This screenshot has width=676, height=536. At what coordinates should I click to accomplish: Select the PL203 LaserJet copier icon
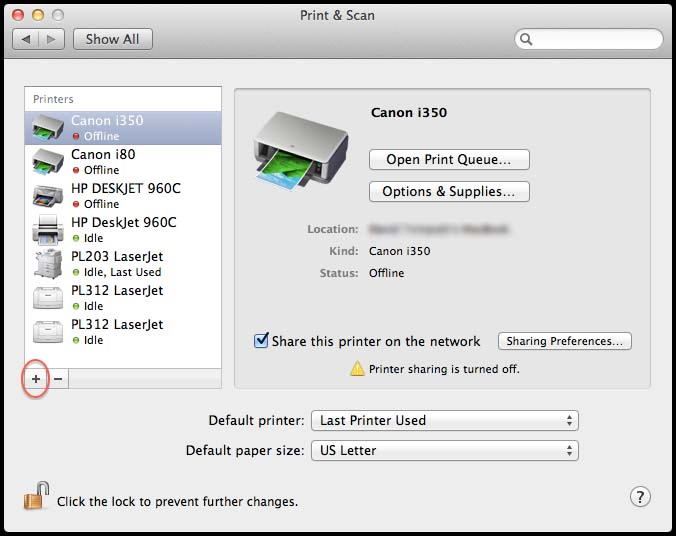(x=48, y=263)
